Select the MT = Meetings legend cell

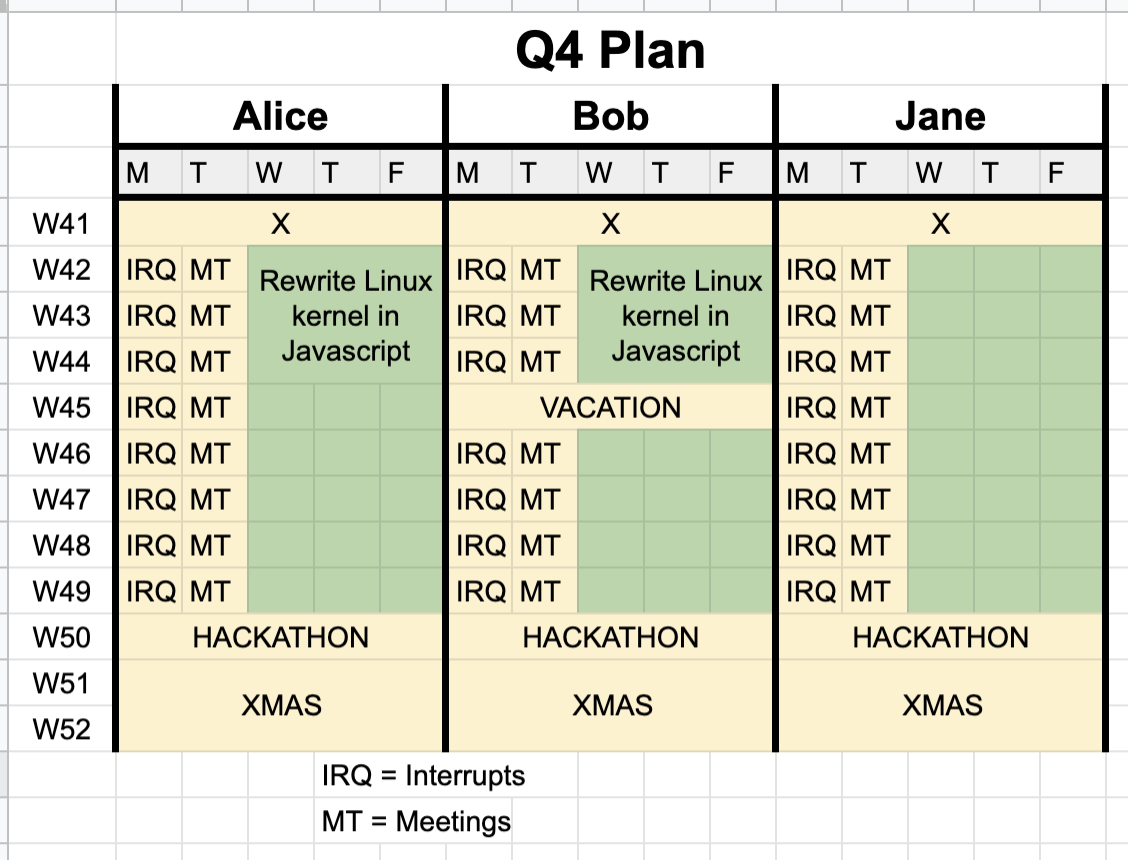(x=415, y=822)
